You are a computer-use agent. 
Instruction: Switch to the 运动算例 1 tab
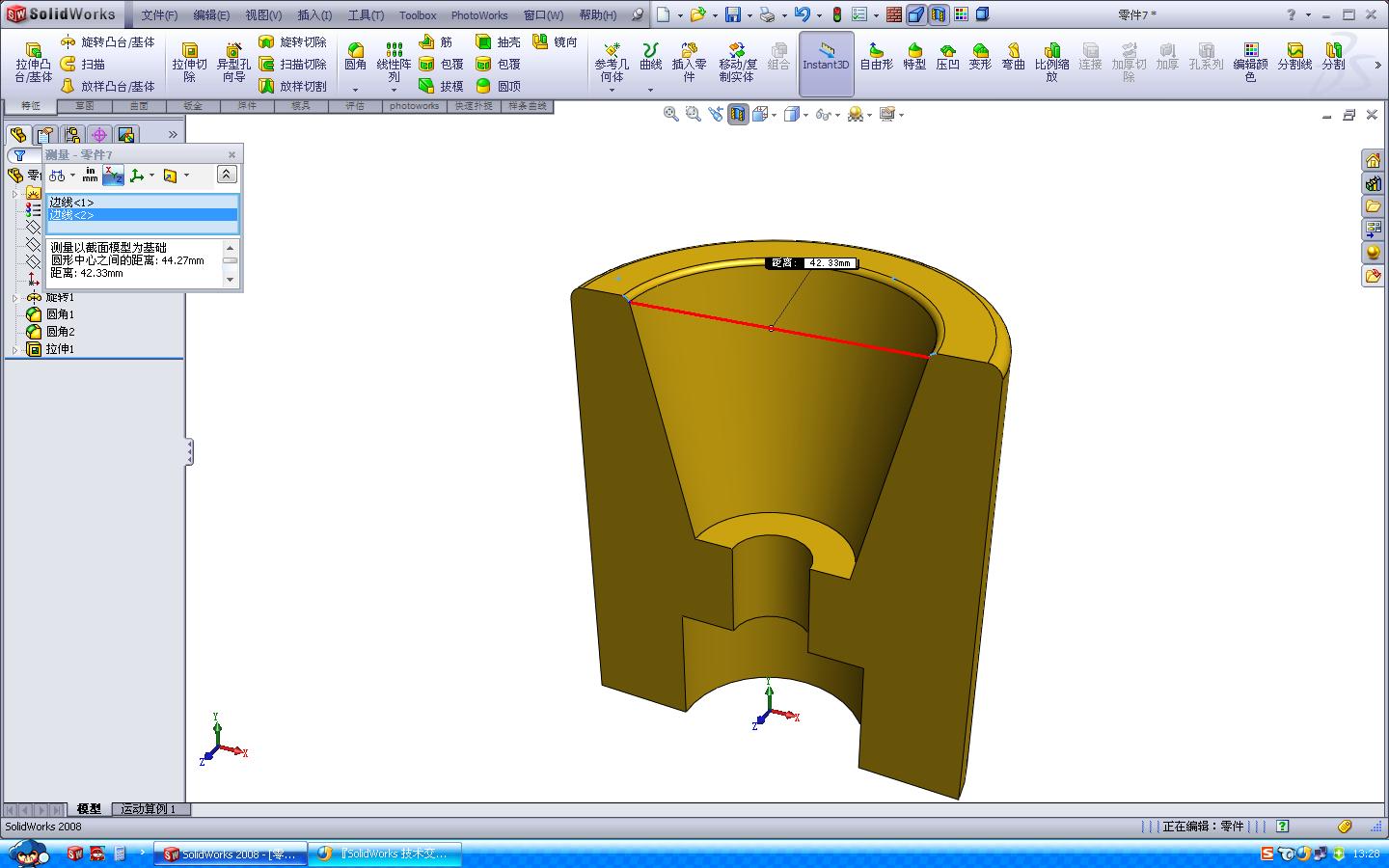click(x=149, y=809)
